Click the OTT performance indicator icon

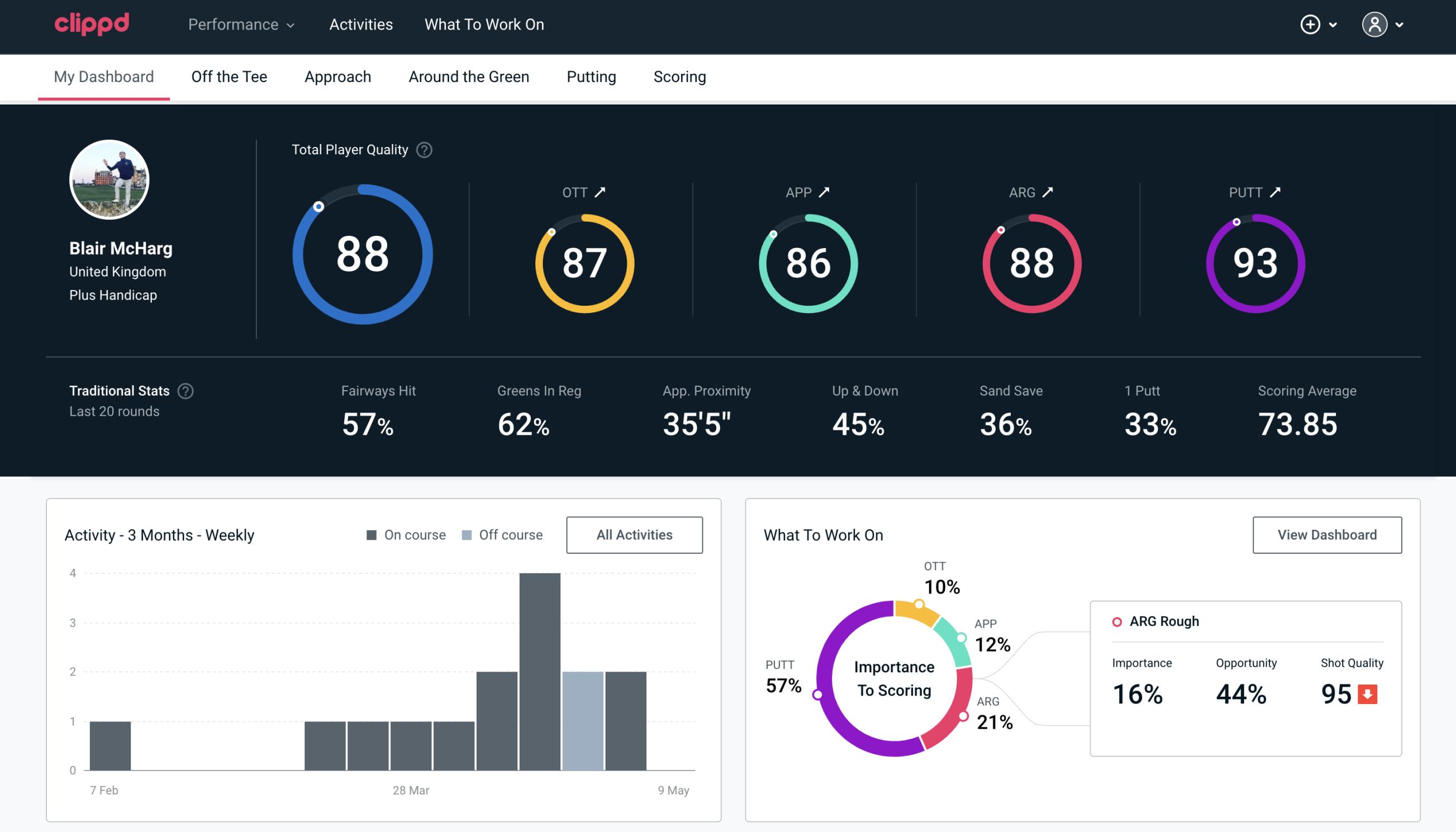(x=601, y=192)
